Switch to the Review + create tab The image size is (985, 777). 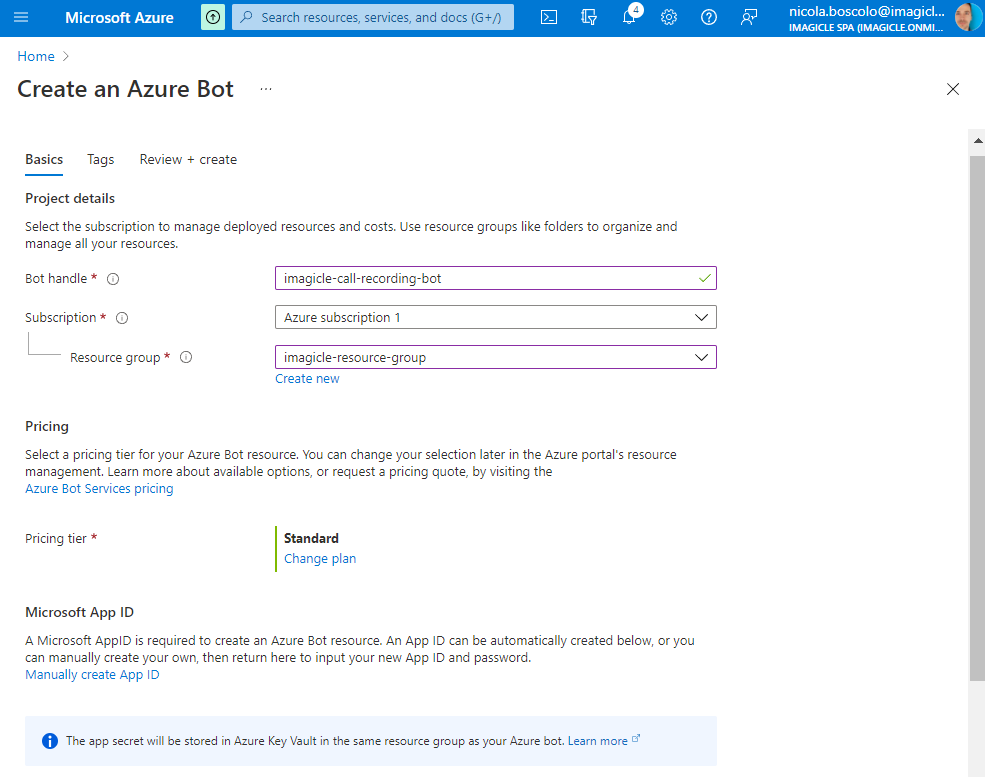188,159
